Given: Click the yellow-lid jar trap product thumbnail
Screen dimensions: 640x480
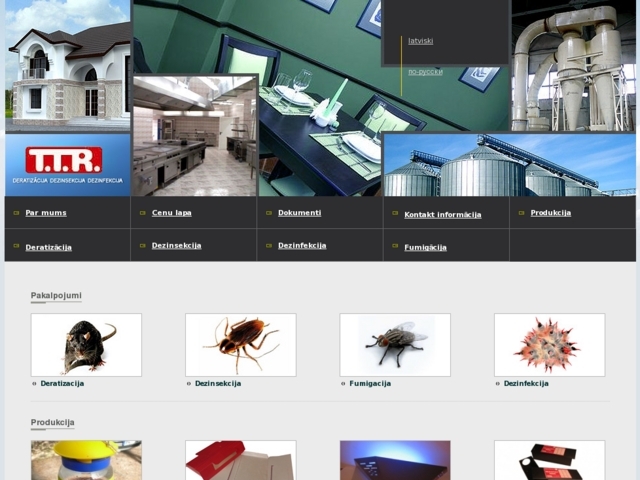Looking at the screenshot, I should click(86, 460).
